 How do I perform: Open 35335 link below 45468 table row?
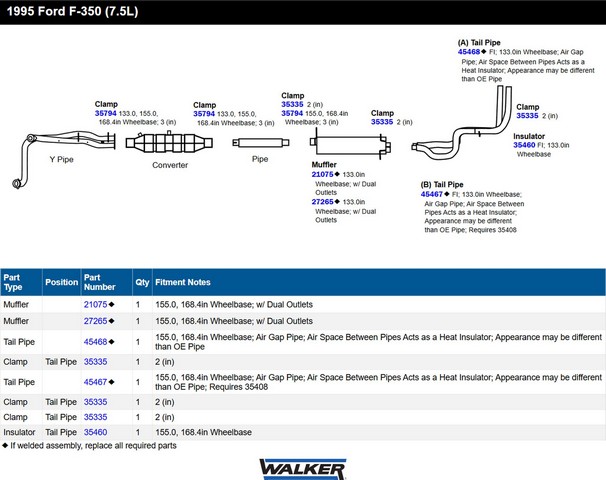click(x=95, y=362)
